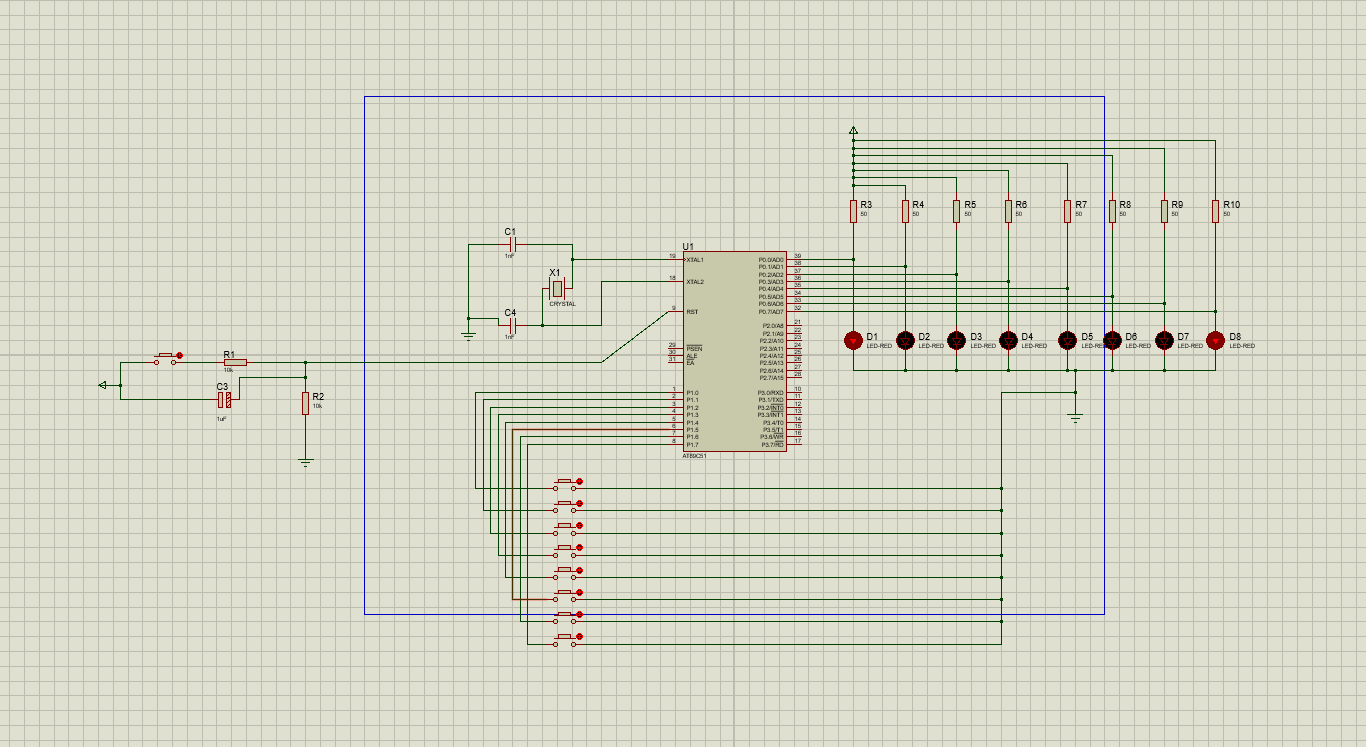Select the AT89C51 microcontroller U1 body
Image resolution: width=1366 pixels, height=747 pixels.
pyautogui.click(x=735, y=351)
